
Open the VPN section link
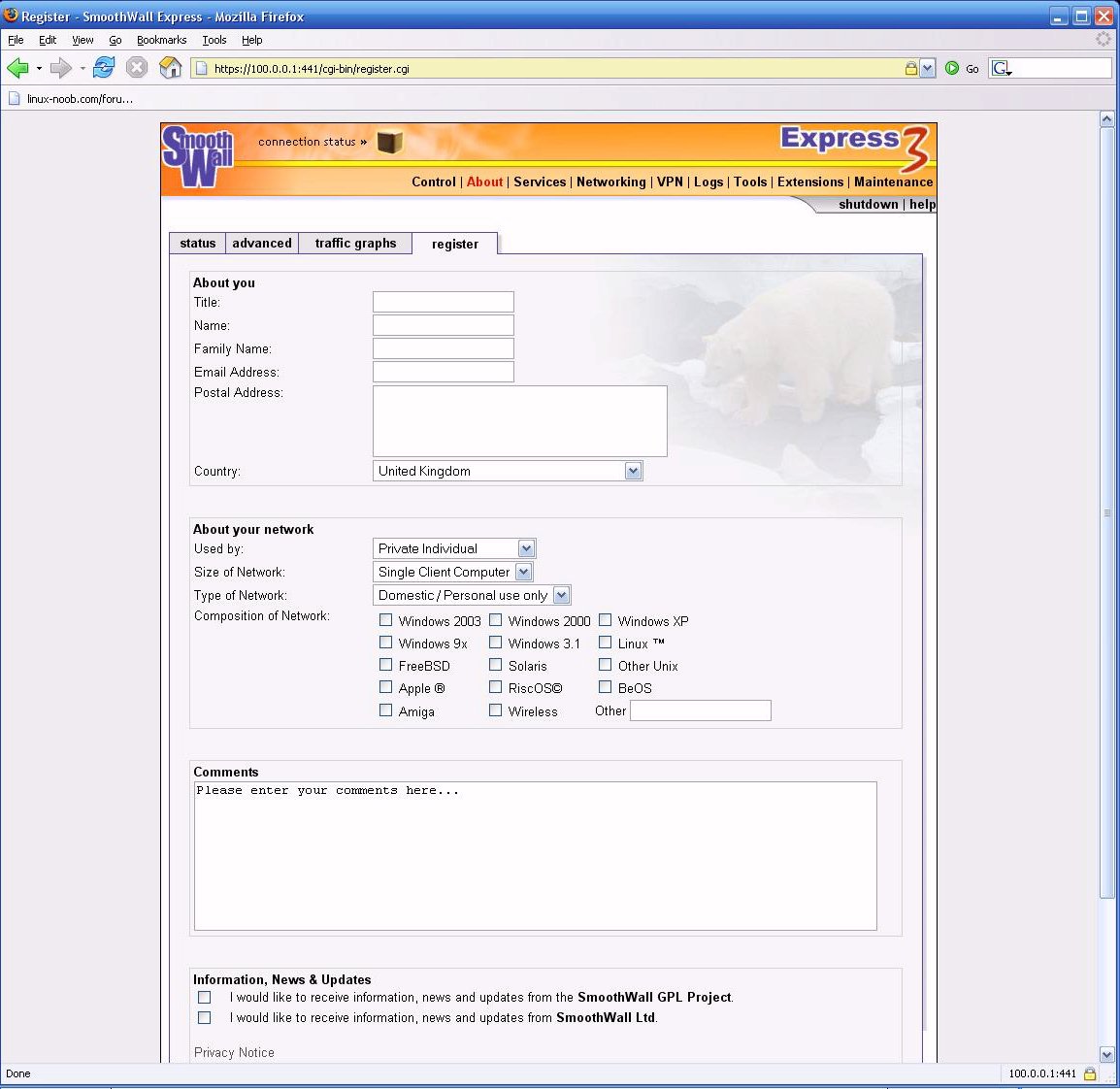click(x=670, y=182)
